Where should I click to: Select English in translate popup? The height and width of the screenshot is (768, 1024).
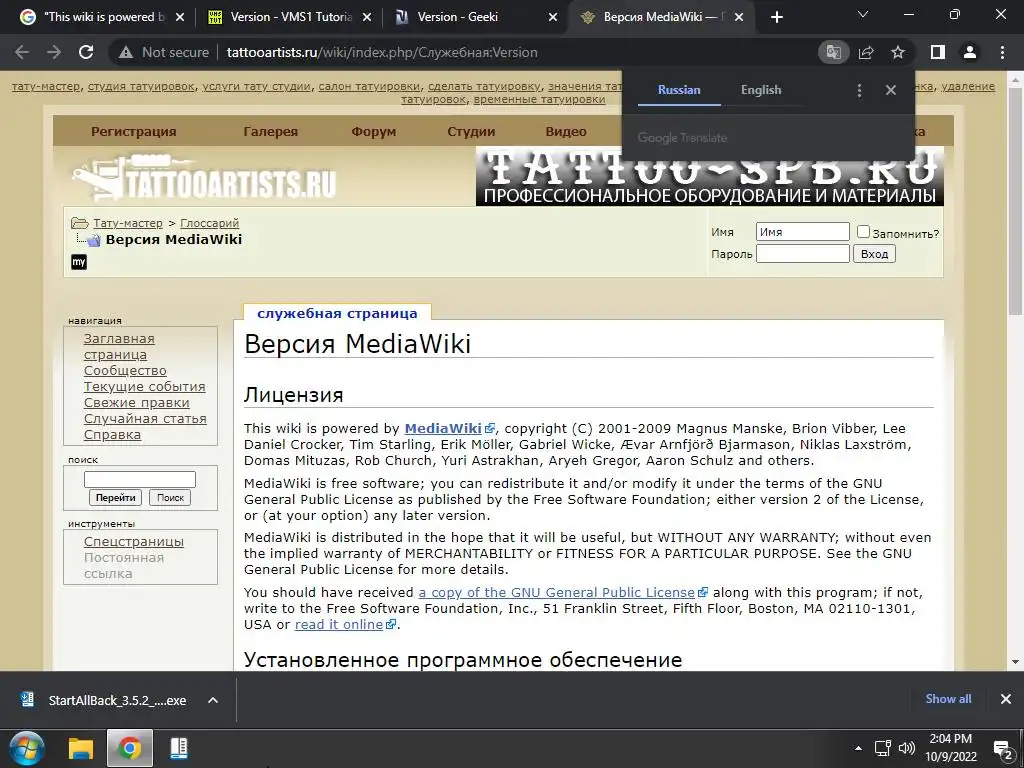(x=761, y=90)
